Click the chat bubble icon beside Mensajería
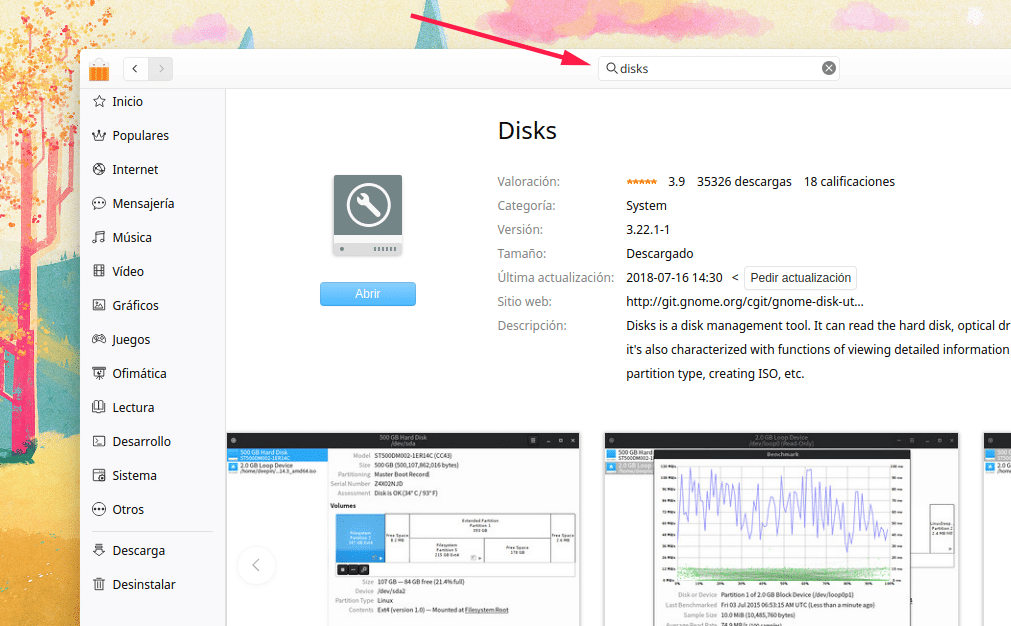The image size is (1011, 626). [99, 203]
